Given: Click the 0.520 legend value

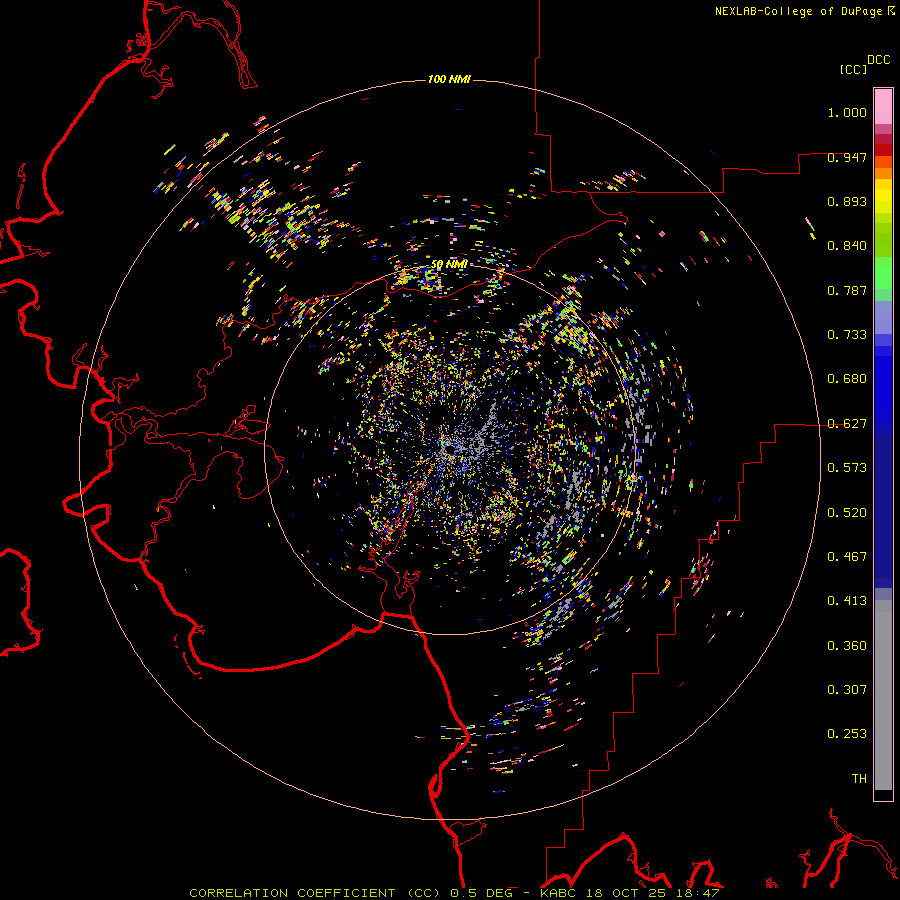Looking at the screenshot, I should [847, 513].
